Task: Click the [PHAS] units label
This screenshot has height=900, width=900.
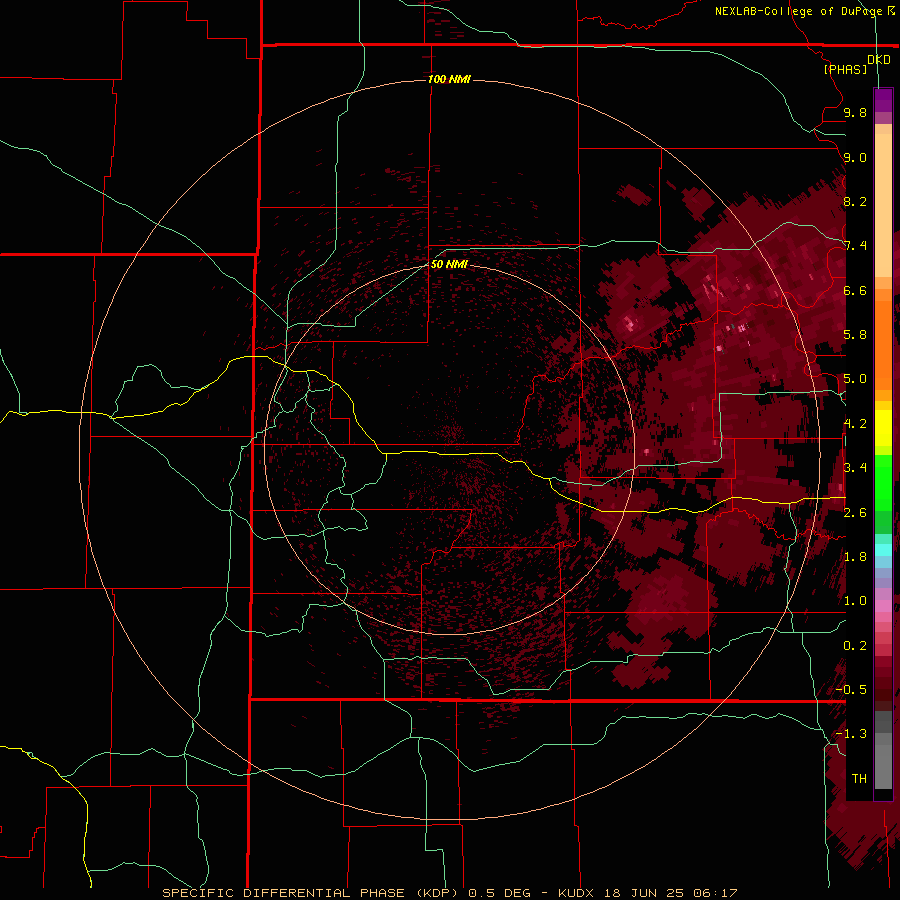Action: click(845, 69)
